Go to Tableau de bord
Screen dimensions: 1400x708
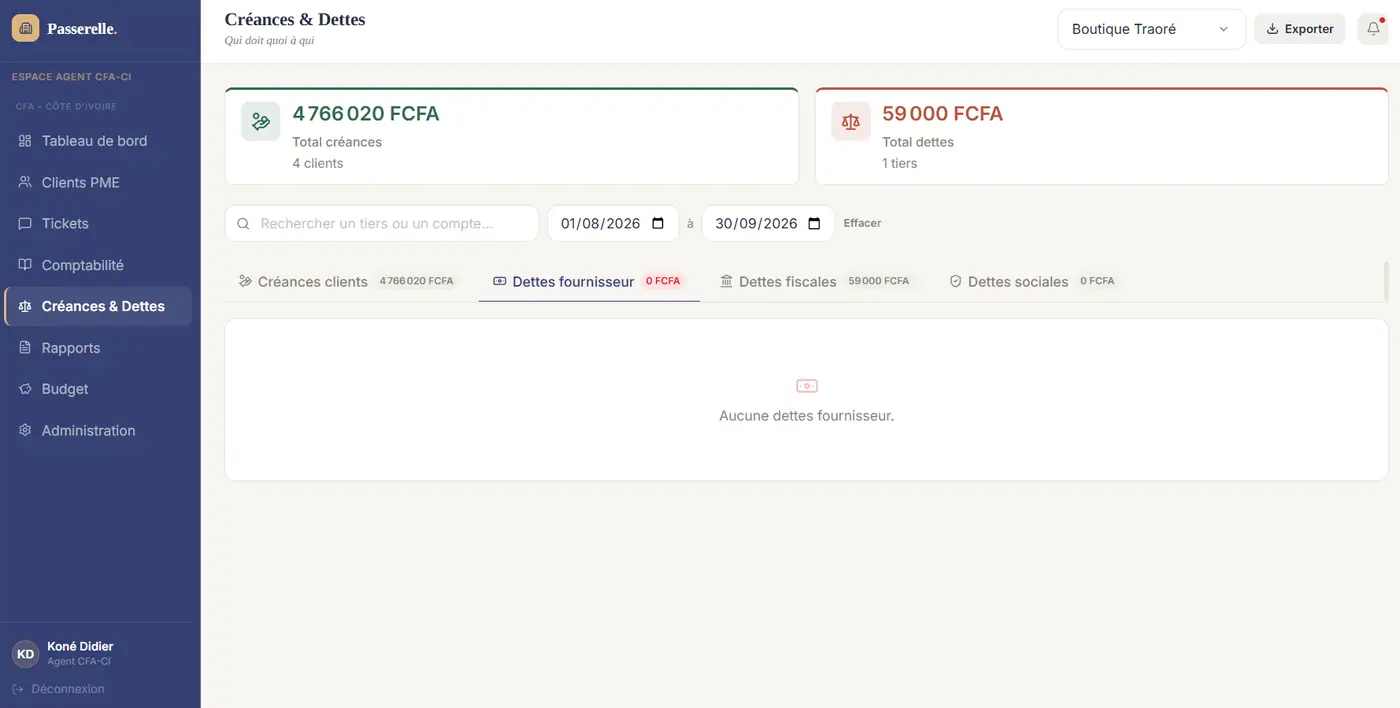pyautogui.click(x=98, y=141)
